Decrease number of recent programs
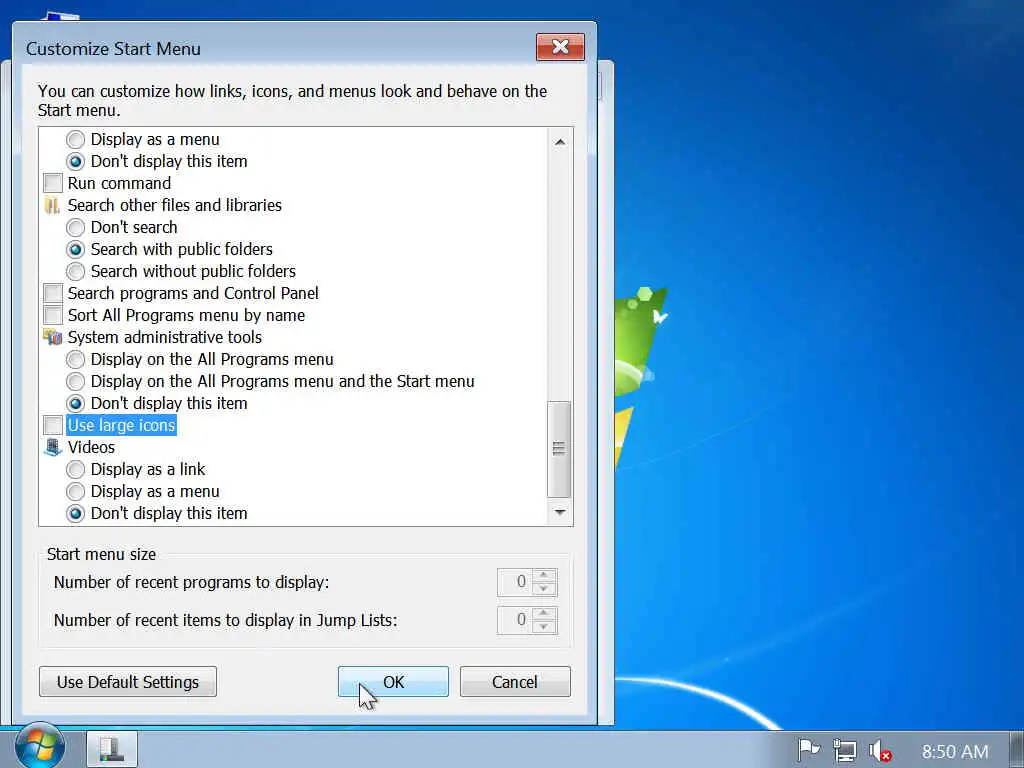 click(543, 588)
